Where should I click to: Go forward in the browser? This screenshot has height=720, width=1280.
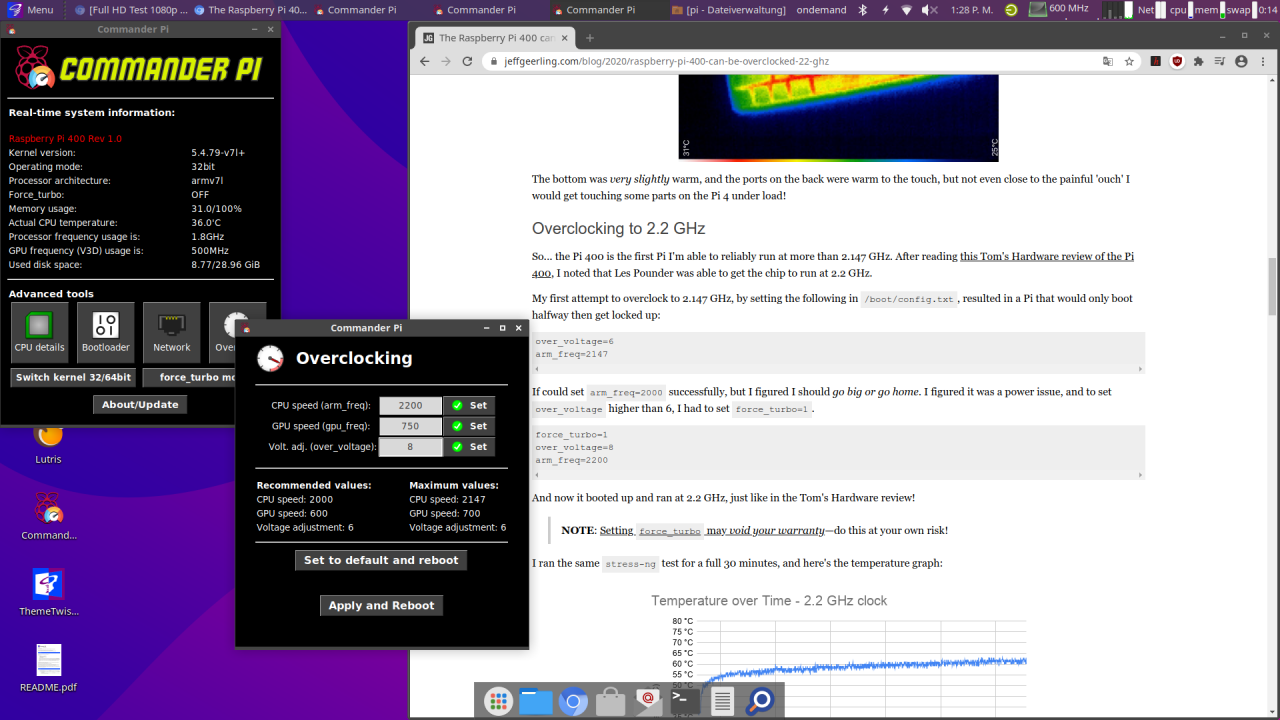pyautogui.click(x=446, y=61)
